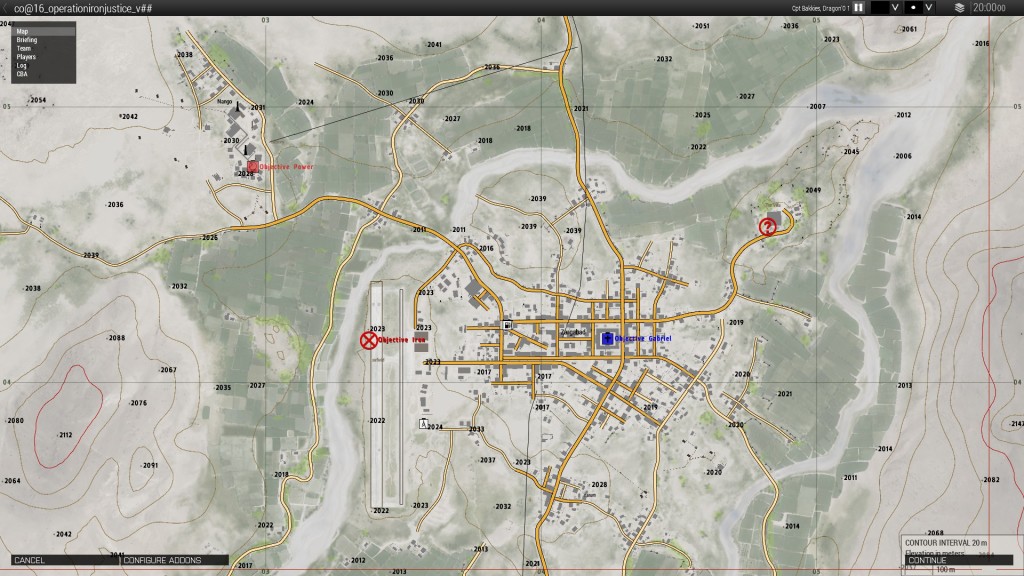
Task: Click the CONTINUE button
Action: pos(959,560)
